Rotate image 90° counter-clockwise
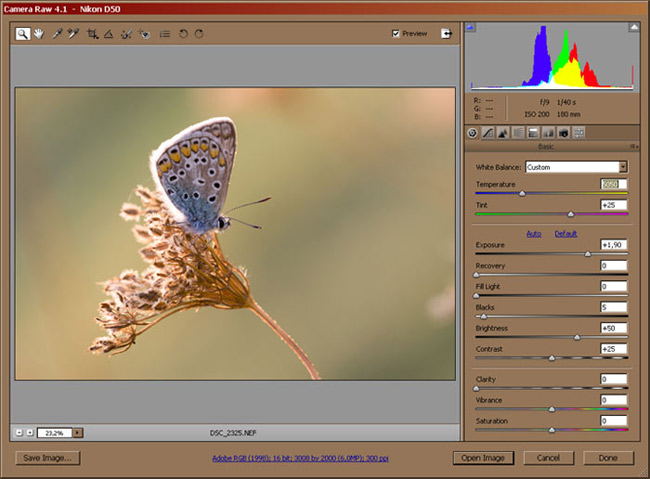This screenshot has height=479, width=650. coord(183,34)
